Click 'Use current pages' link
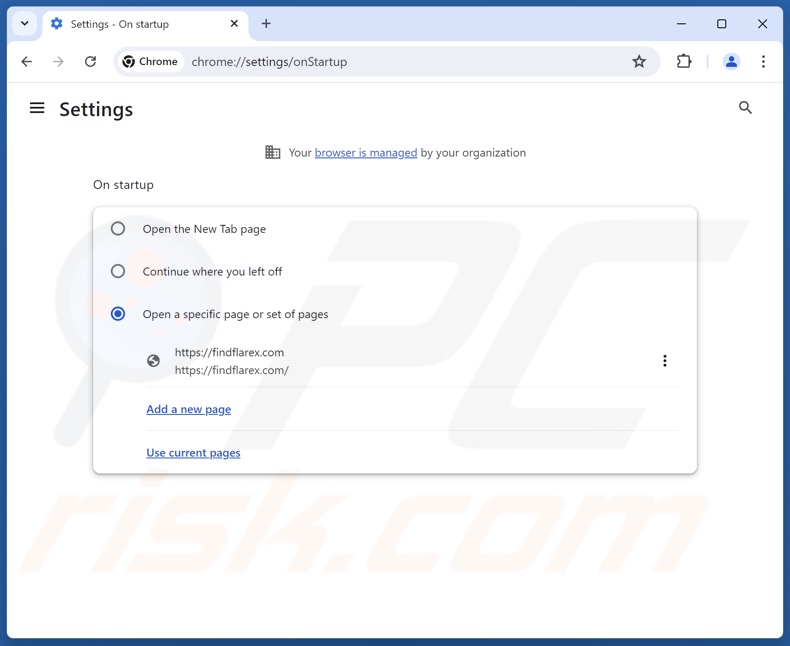790x646 pixels. coord(193,453)
